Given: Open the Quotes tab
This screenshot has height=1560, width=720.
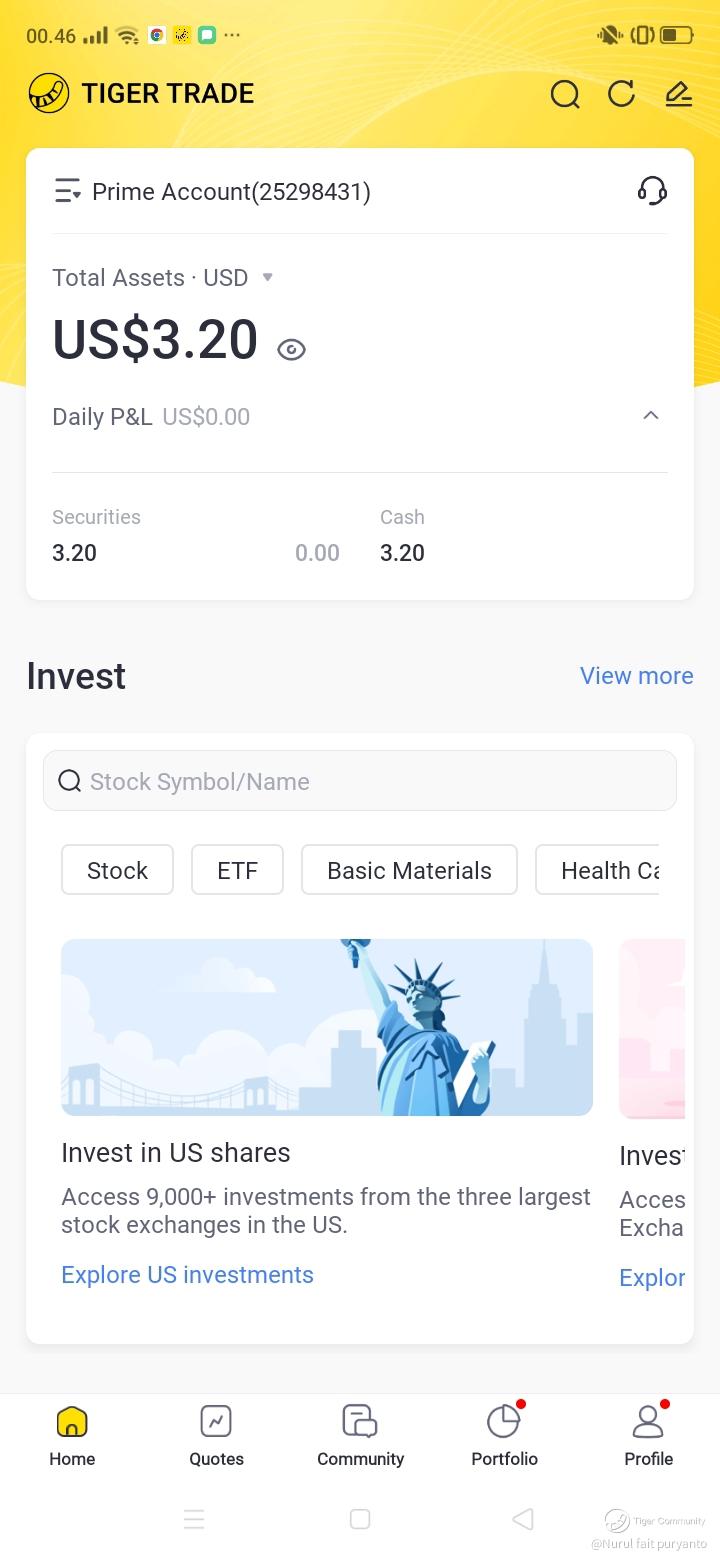Looking at the screenshot, I should tap(216, 1435).
